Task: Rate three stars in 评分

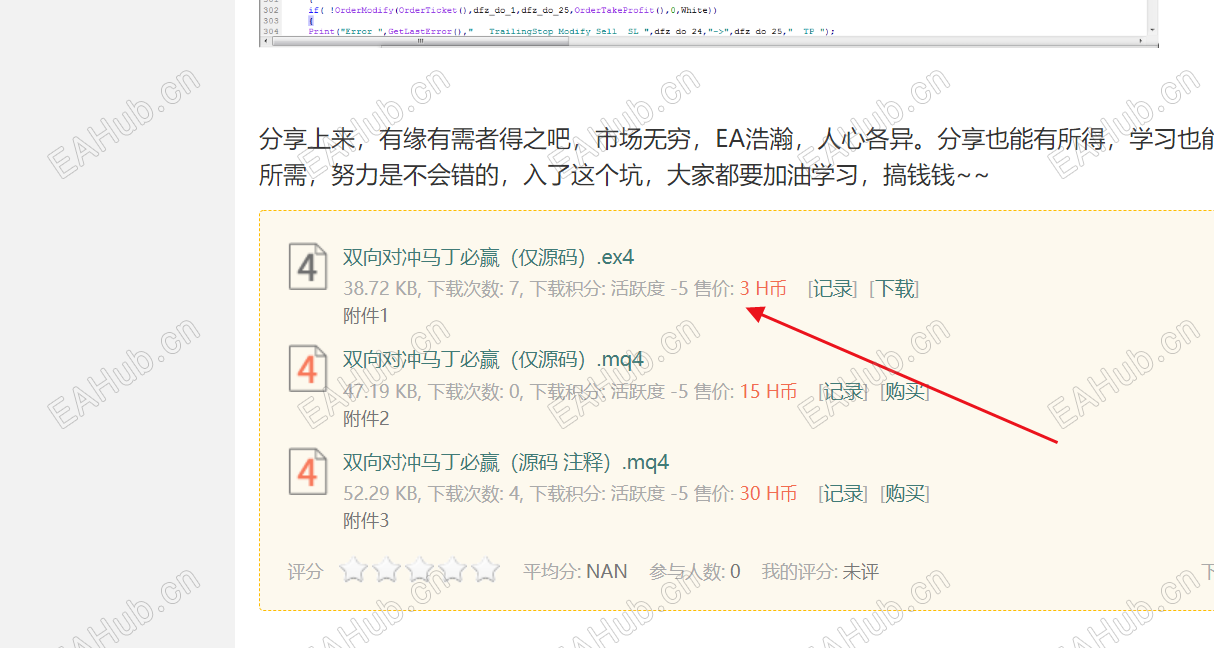Action: (420, 570)
